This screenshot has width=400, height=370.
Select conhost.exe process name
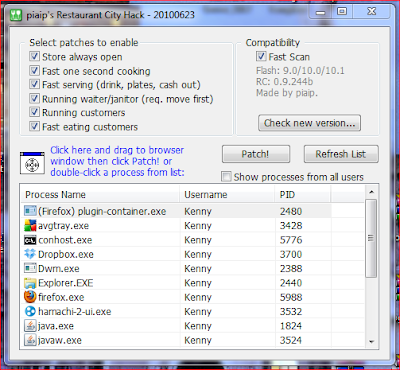[65, 240]
